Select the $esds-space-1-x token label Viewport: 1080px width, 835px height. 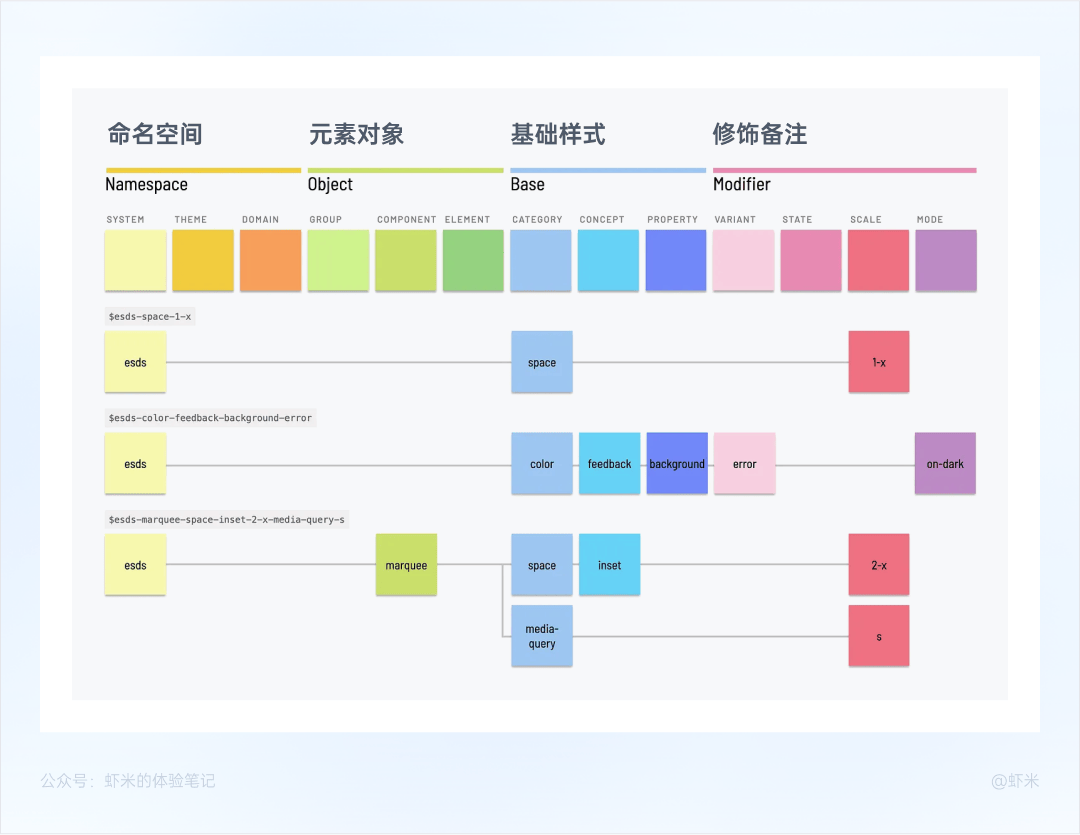150,316
